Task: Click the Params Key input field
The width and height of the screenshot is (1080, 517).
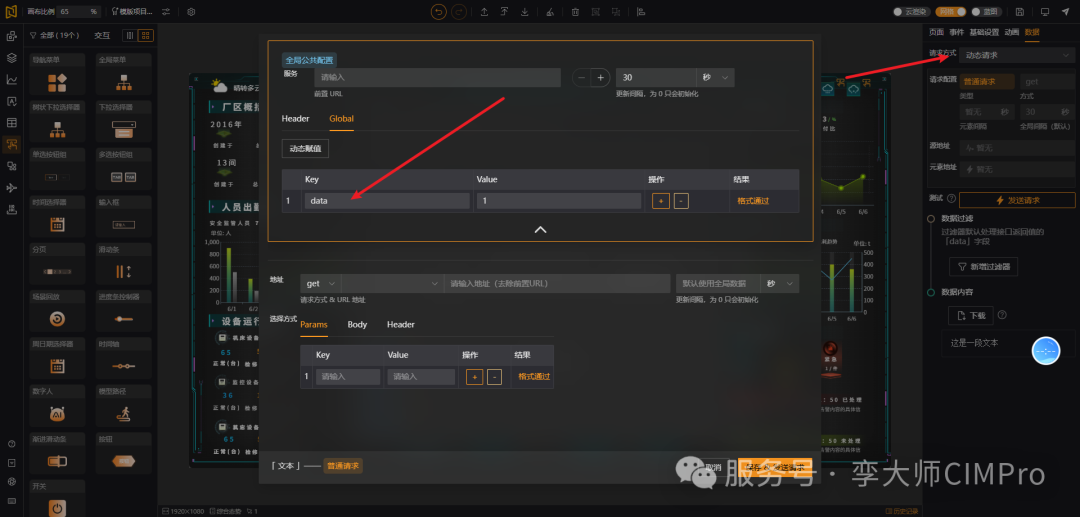Action: coord(348,377)
